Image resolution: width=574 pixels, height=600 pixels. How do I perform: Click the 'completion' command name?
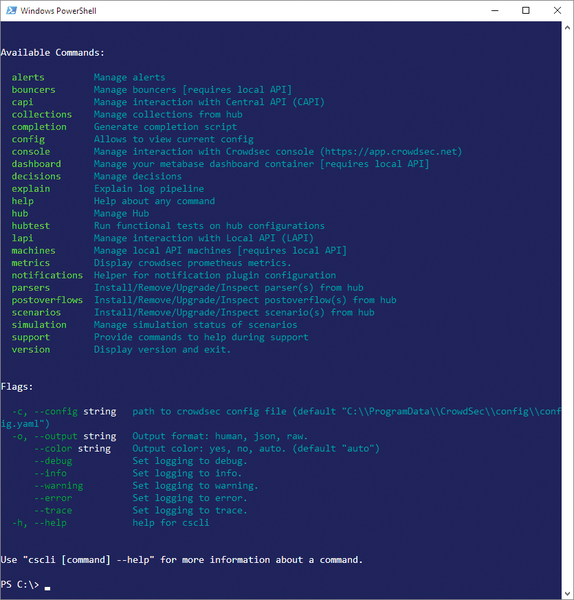pyautogui.click(x=39, y=127)
